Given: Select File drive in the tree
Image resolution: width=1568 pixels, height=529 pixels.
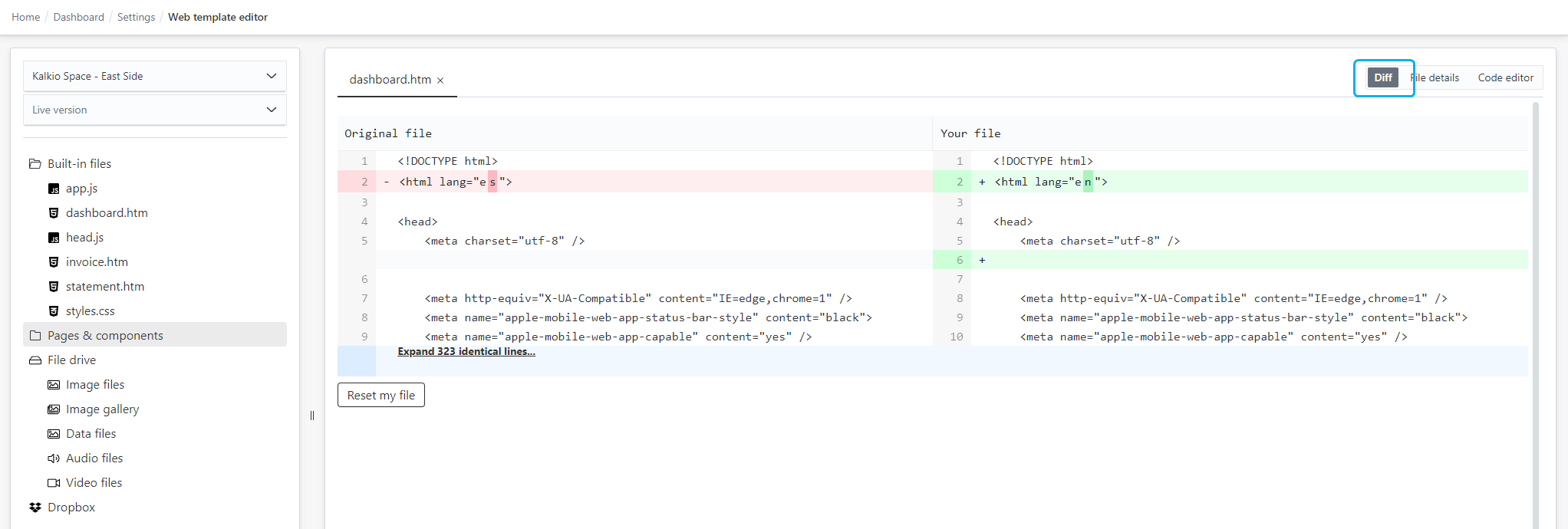Looking at the screenshot, I should (x=72, y=360).
